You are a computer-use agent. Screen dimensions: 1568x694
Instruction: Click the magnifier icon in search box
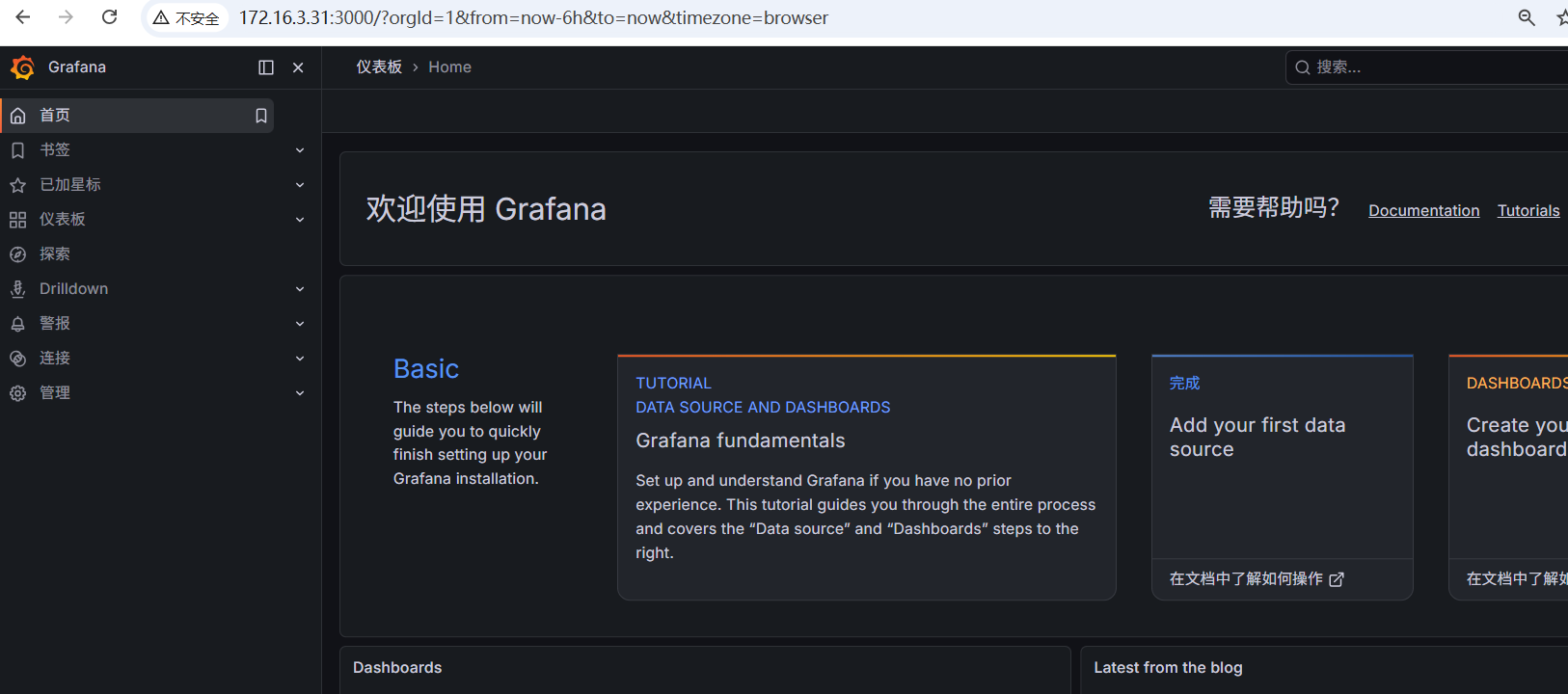(1303, 67)
